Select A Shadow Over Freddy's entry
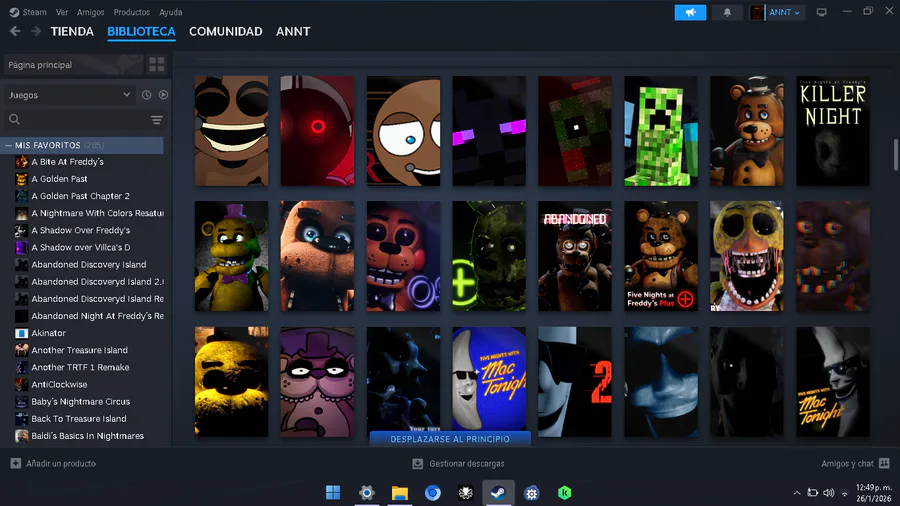Screen dimensions: 900x506 coord(80,231)
